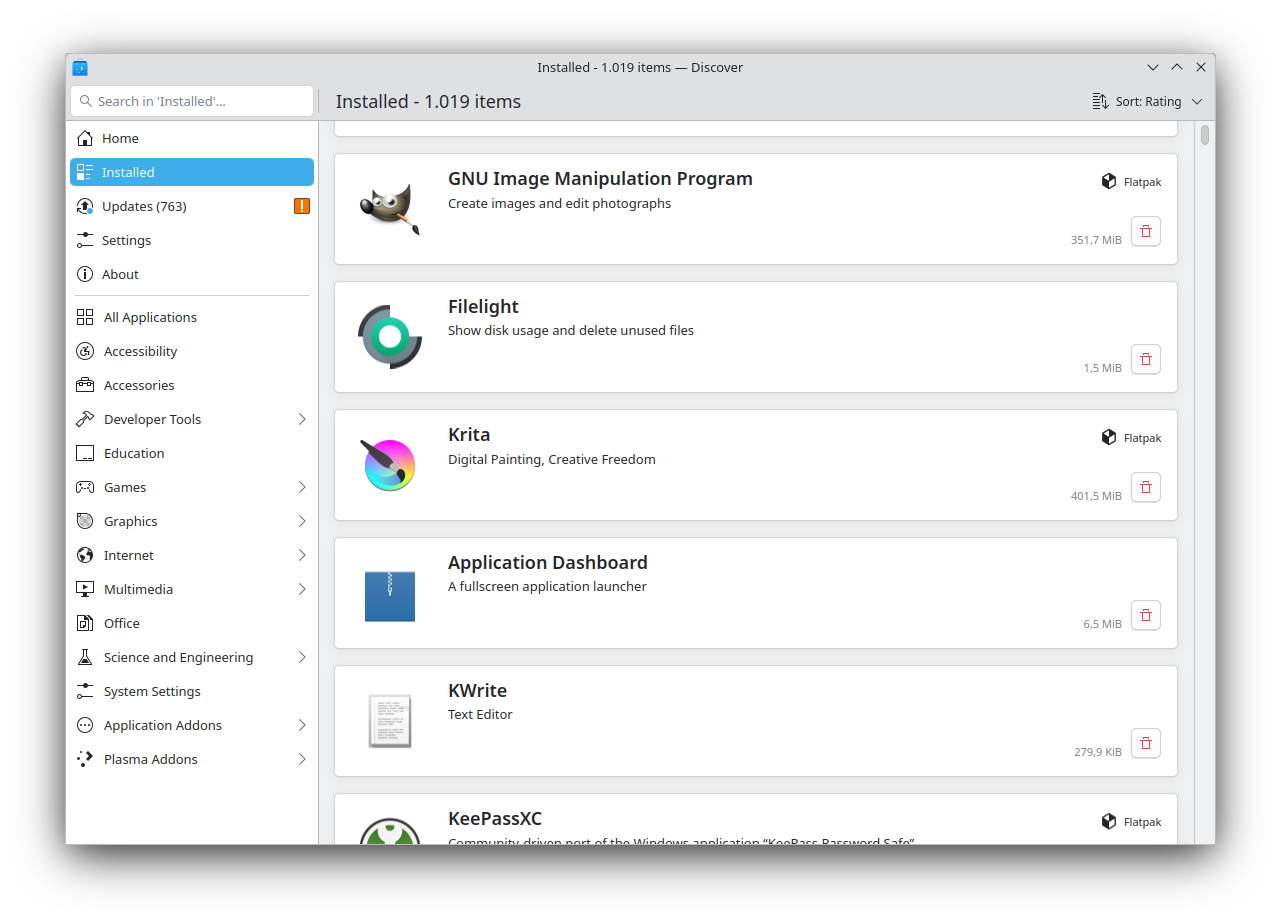Image resolution: width=1281 pixels, height=922 pixels.
Task: Remove Filelight using its trash button
Action: tap(1146, 359)
